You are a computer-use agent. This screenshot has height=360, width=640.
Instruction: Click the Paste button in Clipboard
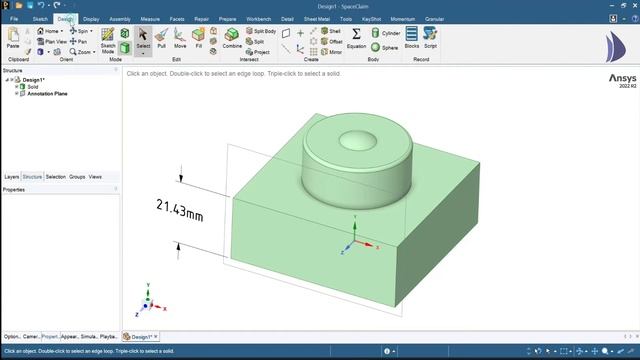(13, 38)
